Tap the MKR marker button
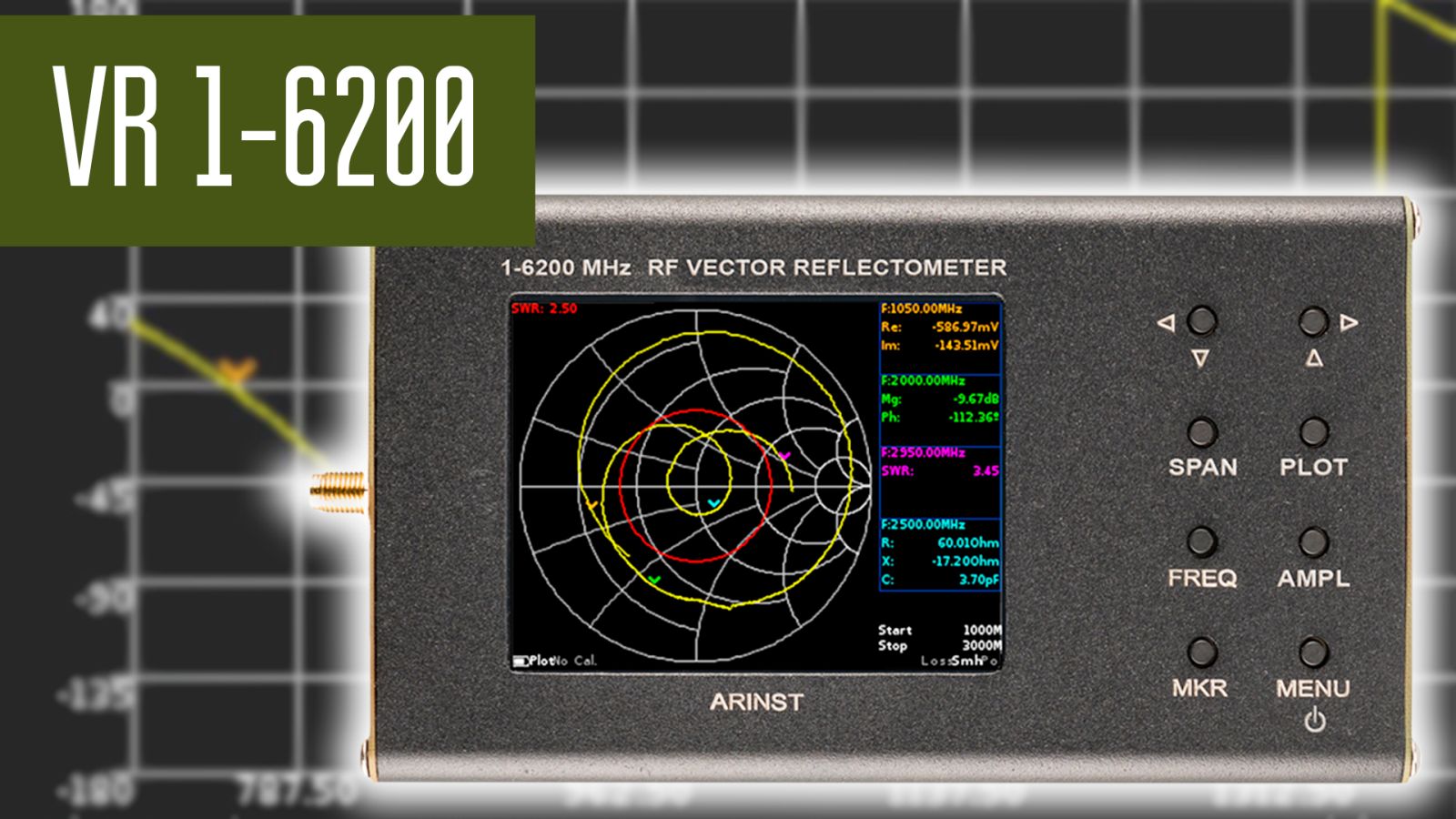The height and width of the screenshot is (819, 1456). coord(1202,652)
